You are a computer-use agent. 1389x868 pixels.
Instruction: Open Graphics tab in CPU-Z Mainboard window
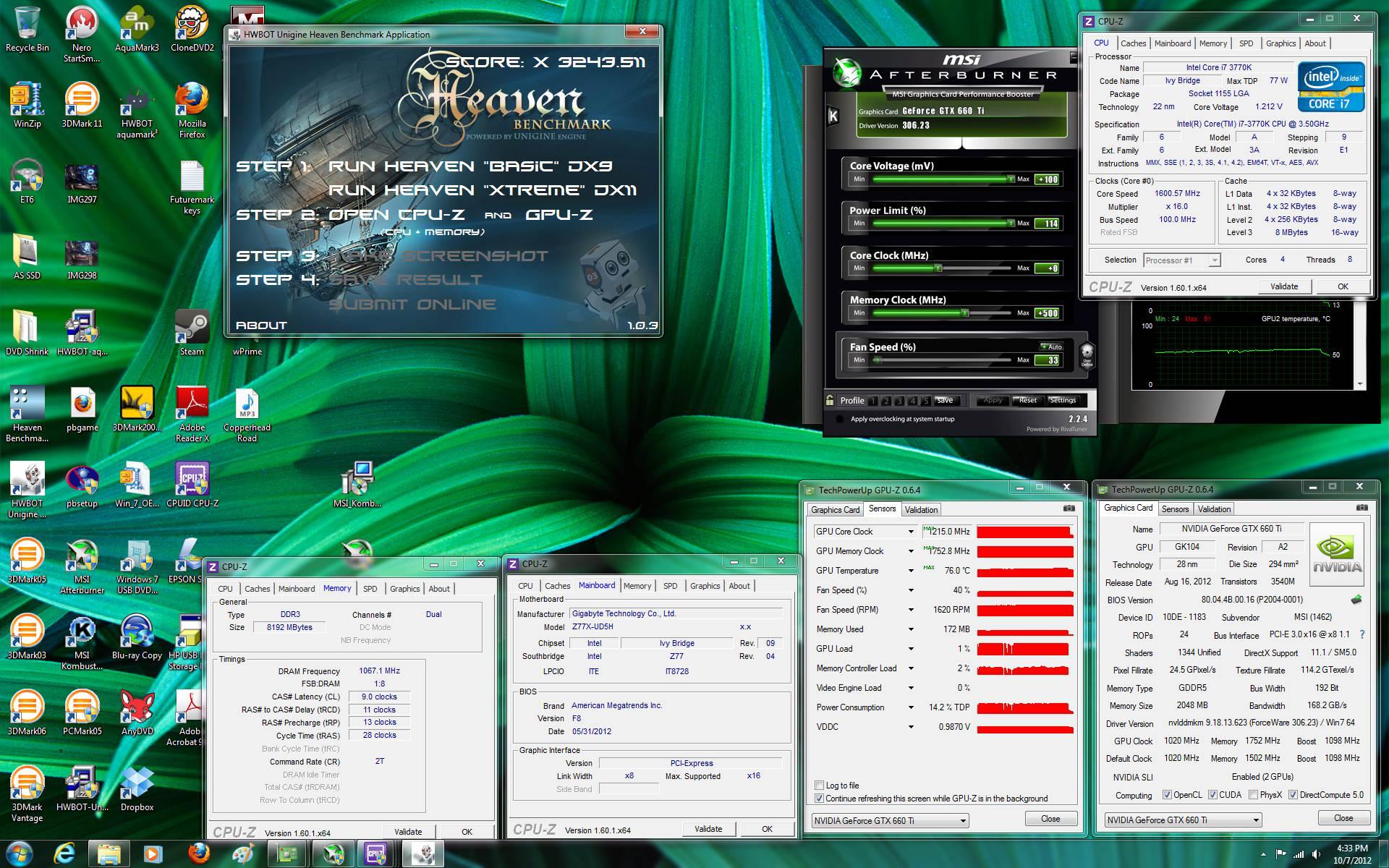[705, 586]
